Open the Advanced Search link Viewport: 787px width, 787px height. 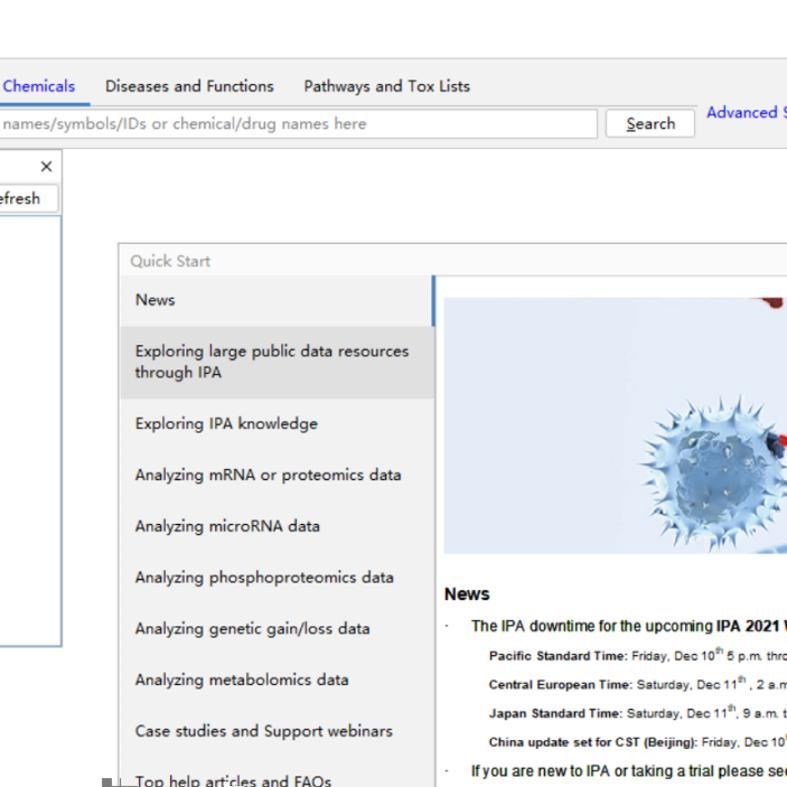pos(746,112)
